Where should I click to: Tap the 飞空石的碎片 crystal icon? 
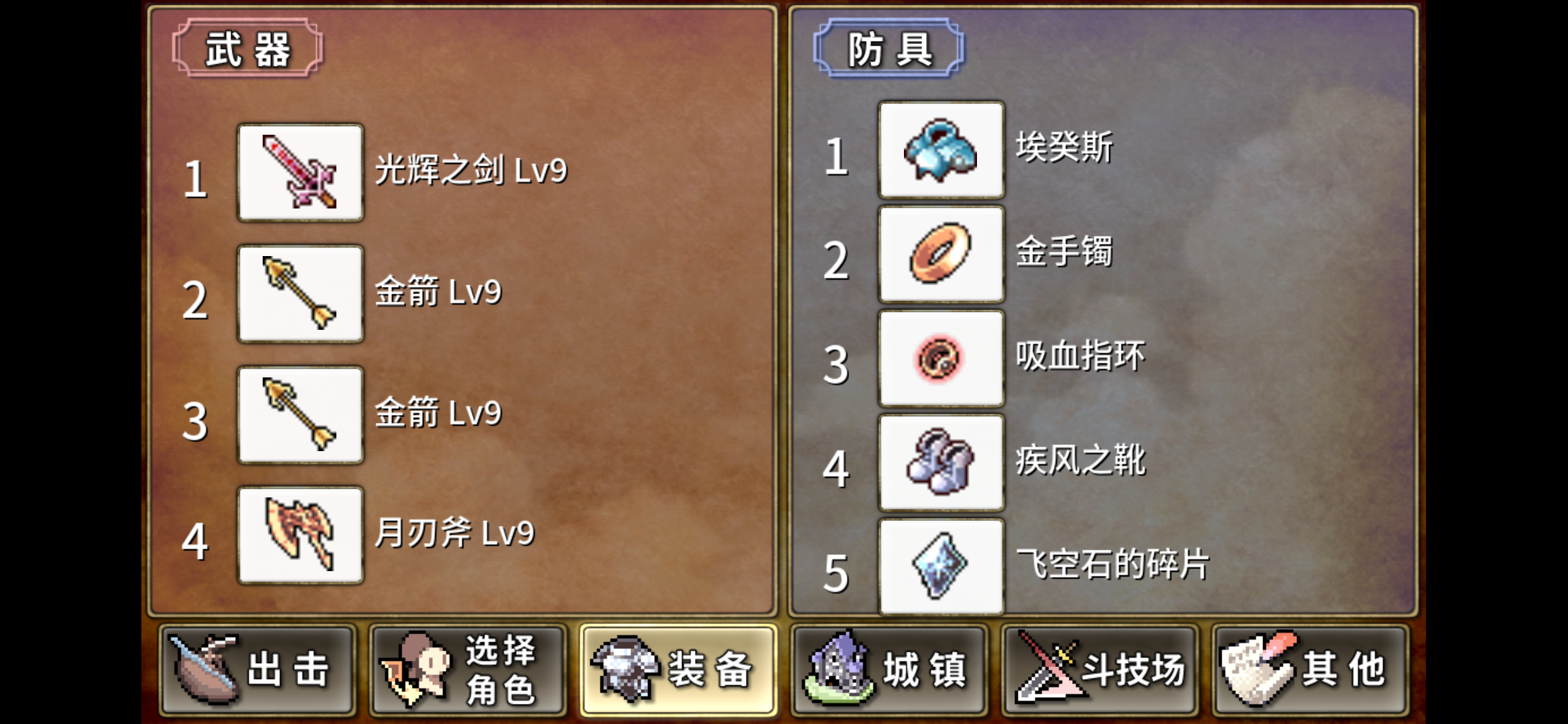point(941,566)
